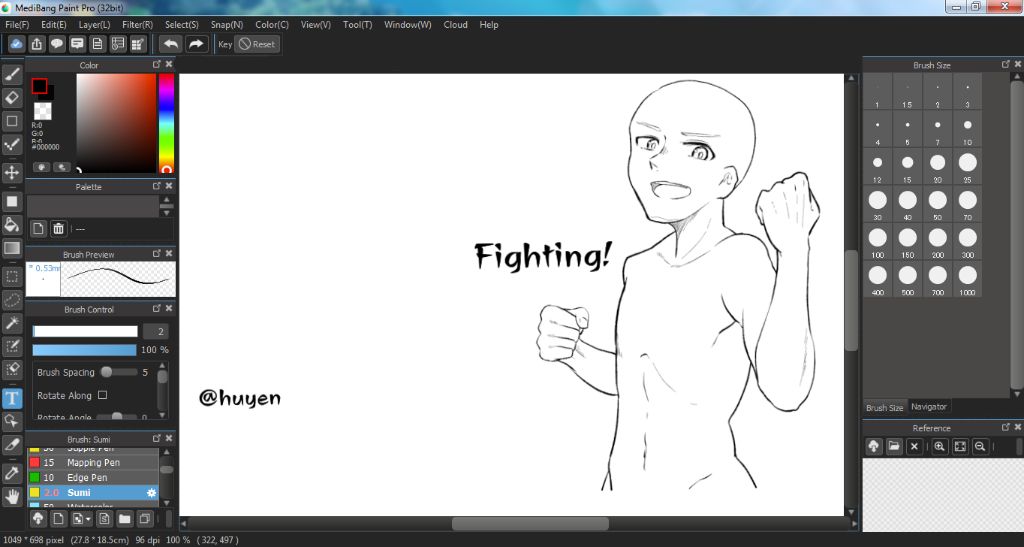
Task: Open the Layer(L) menu
Action: [x=95, y=25]
